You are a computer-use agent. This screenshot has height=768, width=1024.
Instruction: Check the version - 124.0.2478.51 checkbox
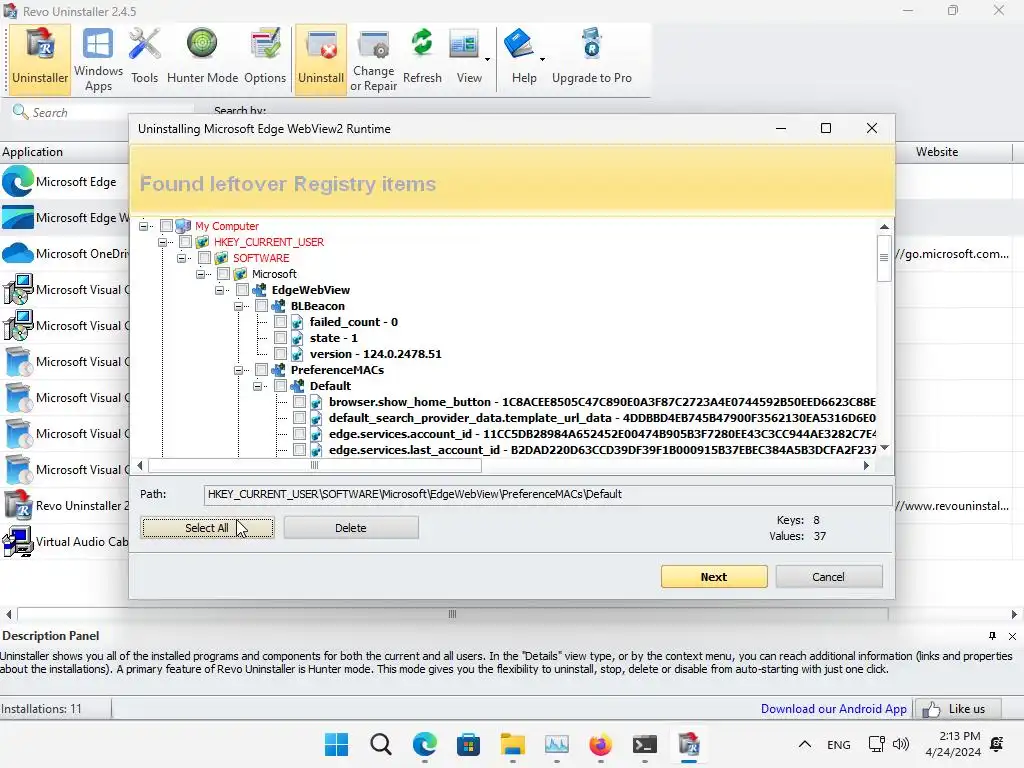[x=280, y=354]
